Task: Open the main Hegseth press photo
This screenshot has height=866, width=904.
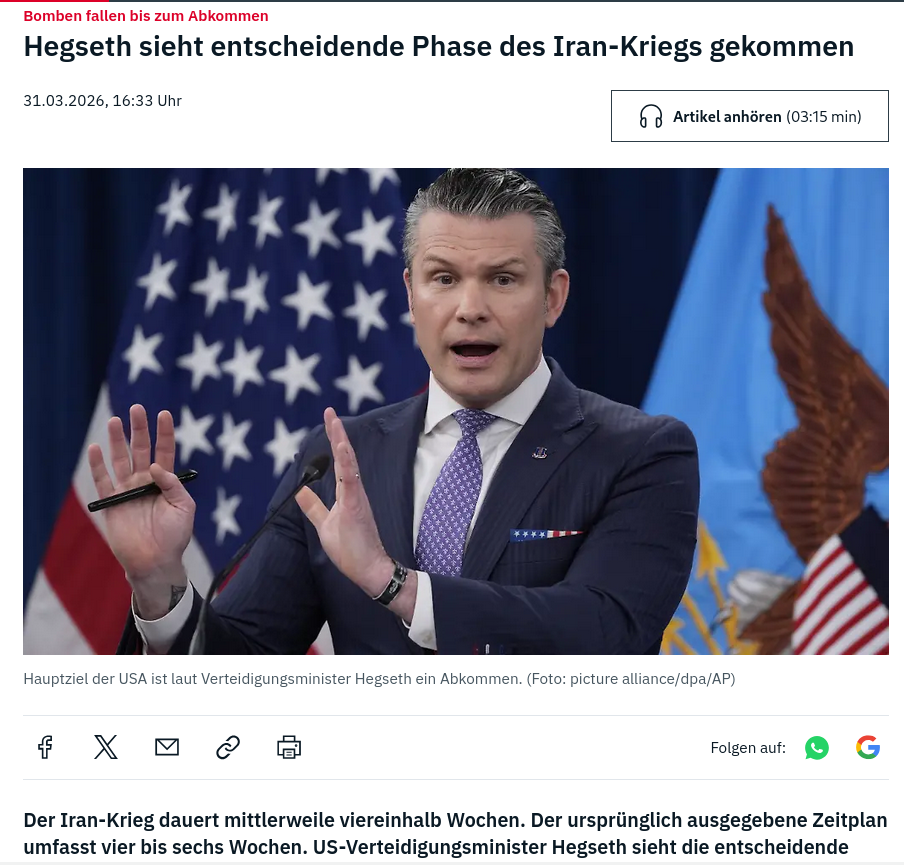Action: [x=455, y=411]
